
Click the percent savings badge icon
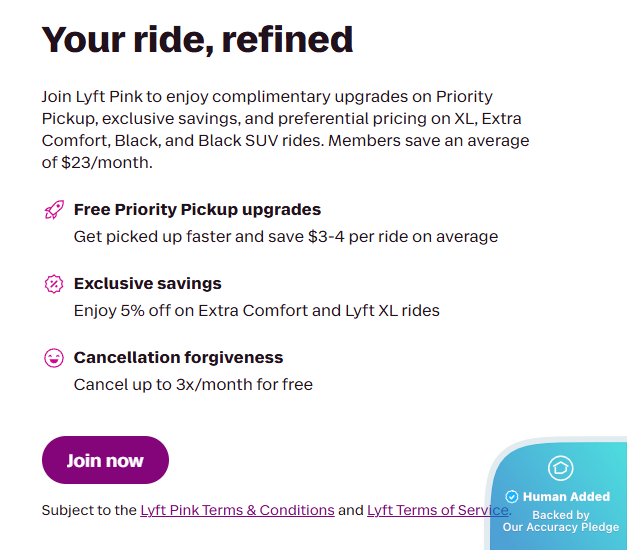click(x=54, y=284)
